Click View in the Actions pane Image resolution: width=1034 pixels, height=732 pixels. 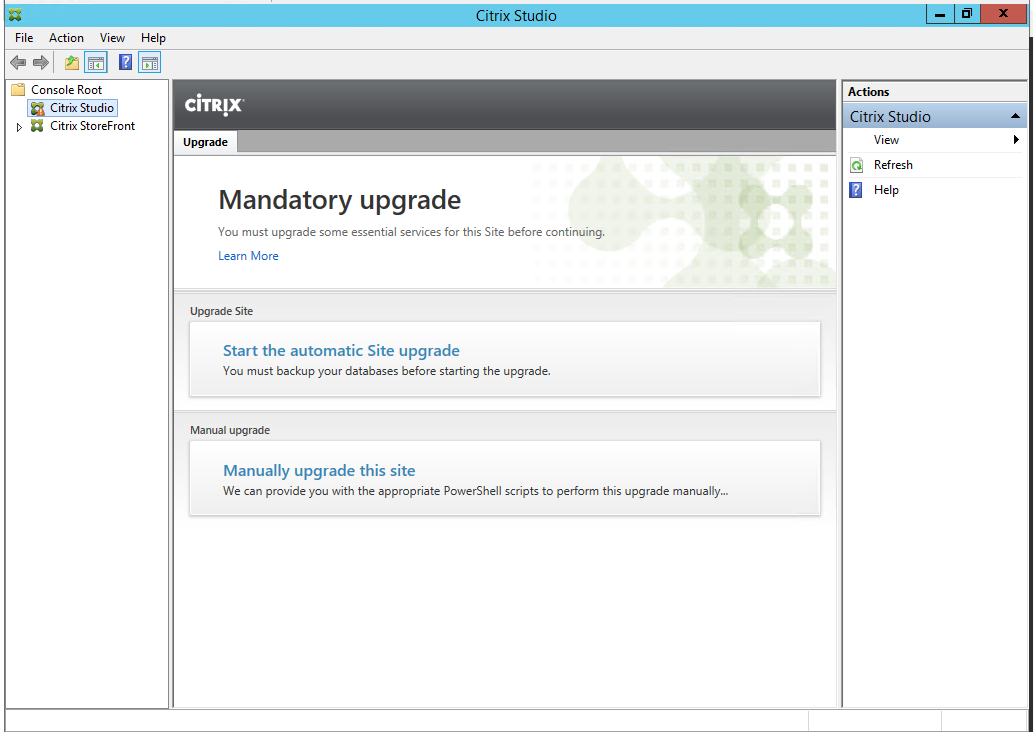click(x=886, y=140)
